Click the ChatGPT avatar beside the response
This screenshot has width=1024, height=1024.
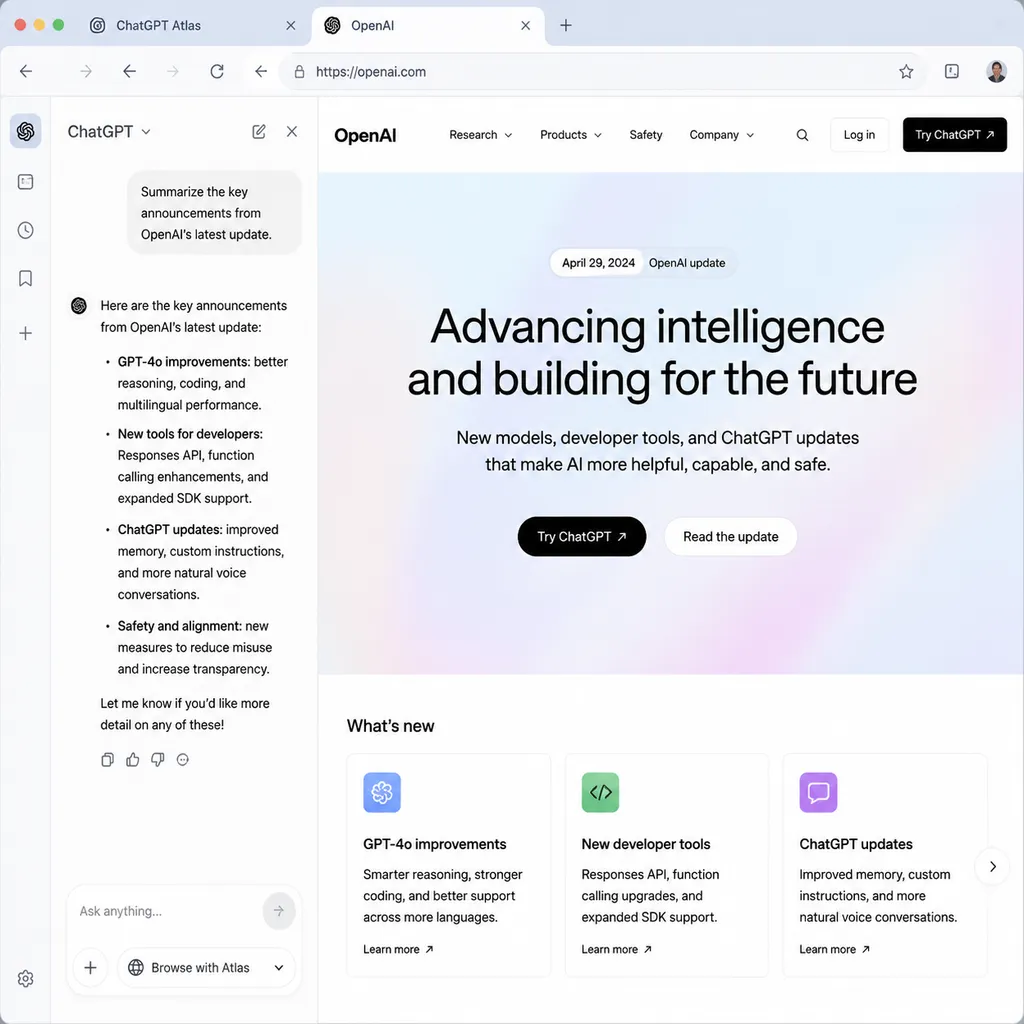(79, 306)
